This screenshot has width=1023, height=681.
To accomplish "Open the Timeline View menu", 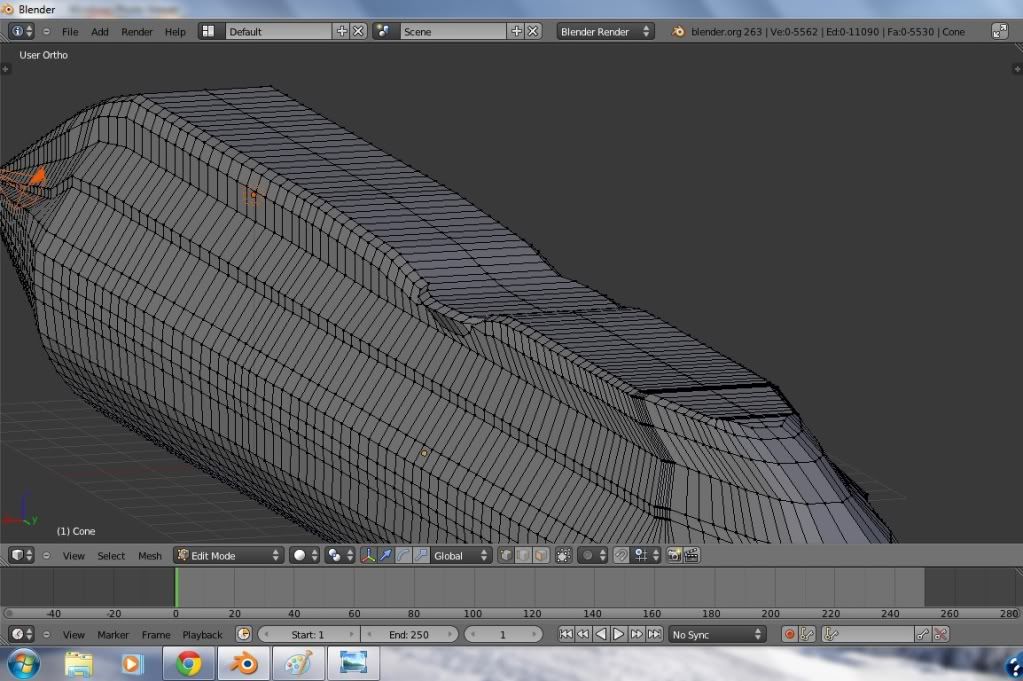I will [74, 635].
